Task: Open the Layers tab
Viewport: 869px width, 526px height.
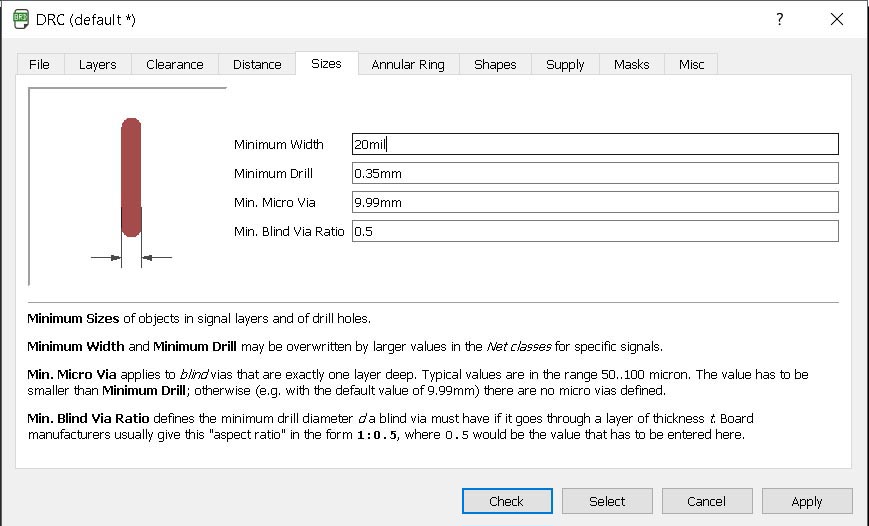Action: (x=98, y=64)
